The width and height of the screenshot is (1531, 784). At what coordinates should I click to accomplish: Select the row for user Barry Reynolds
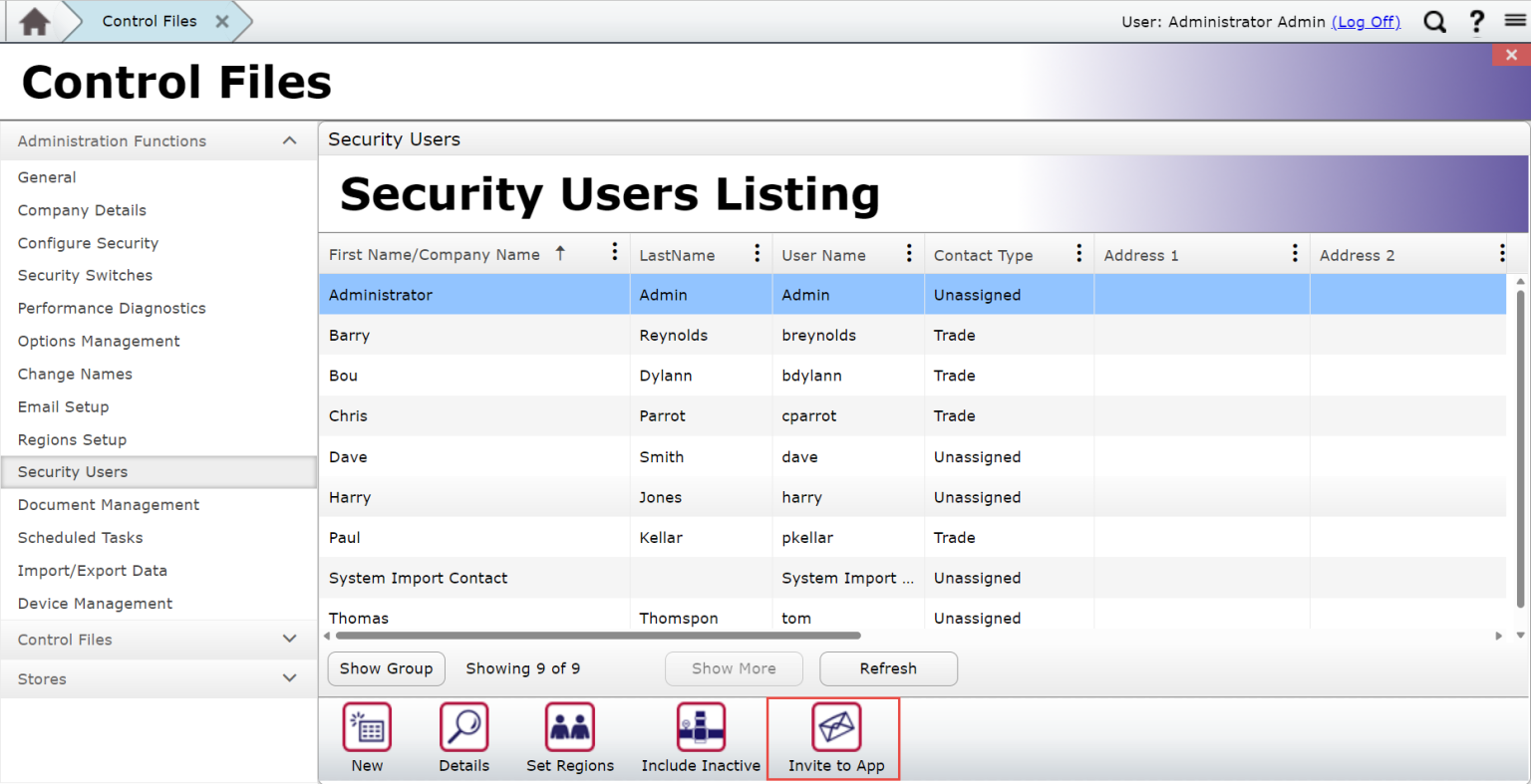(x=474, y=335)
